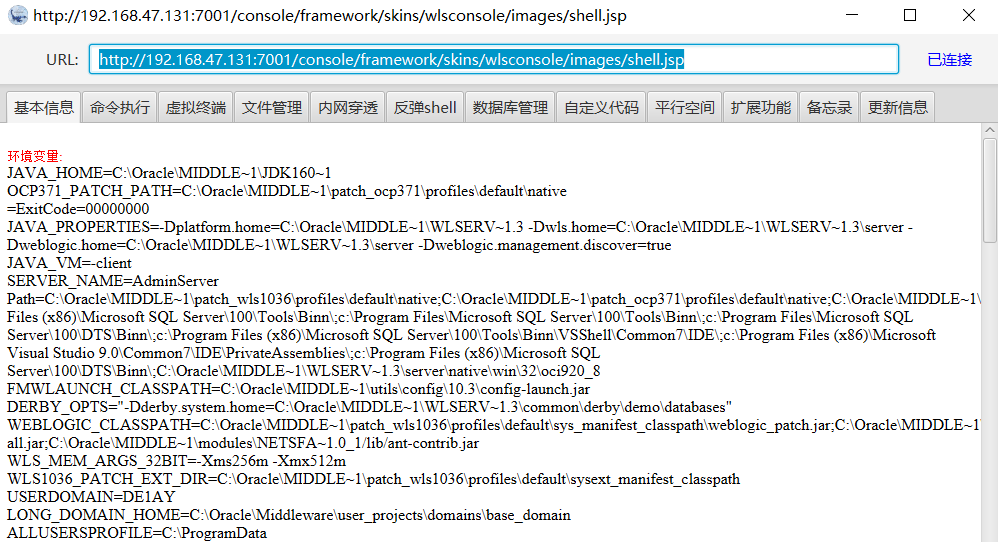Select the 平行空间 tab

coord(684,108)
